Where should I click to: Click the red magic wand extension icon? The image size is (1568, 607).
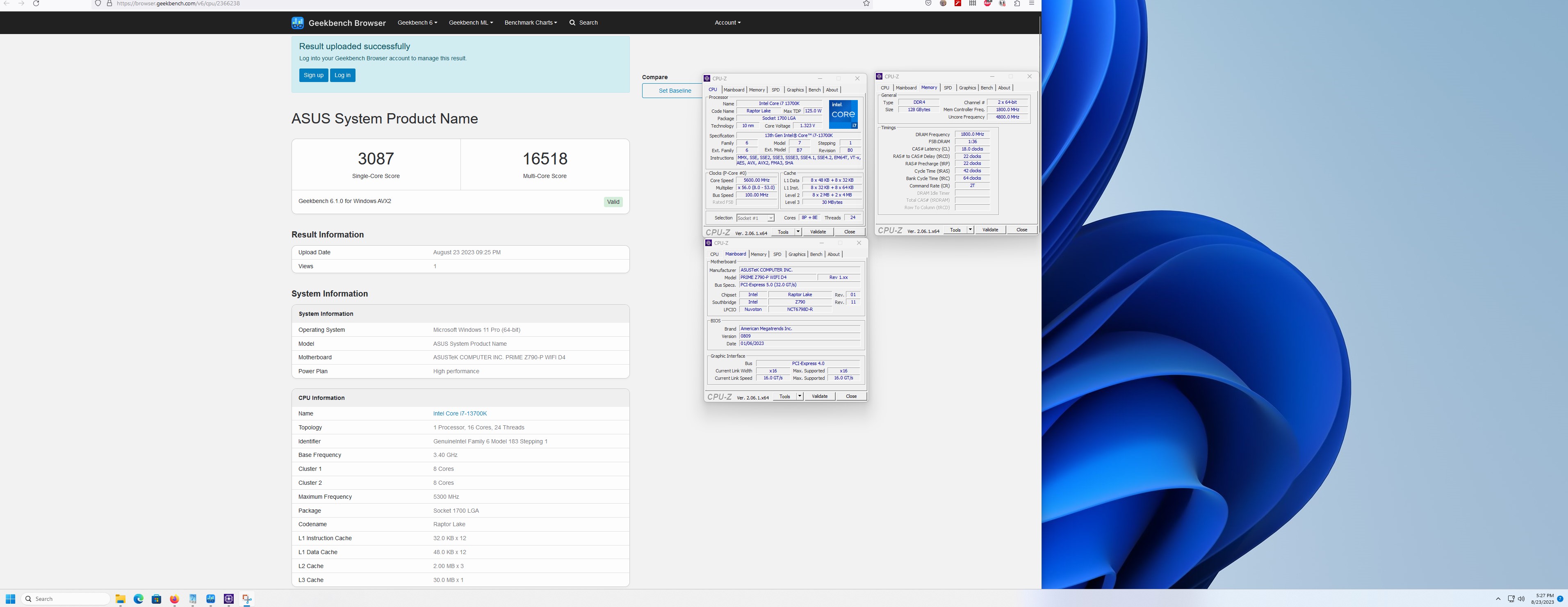pyautogui.click(x=957, y=3)
